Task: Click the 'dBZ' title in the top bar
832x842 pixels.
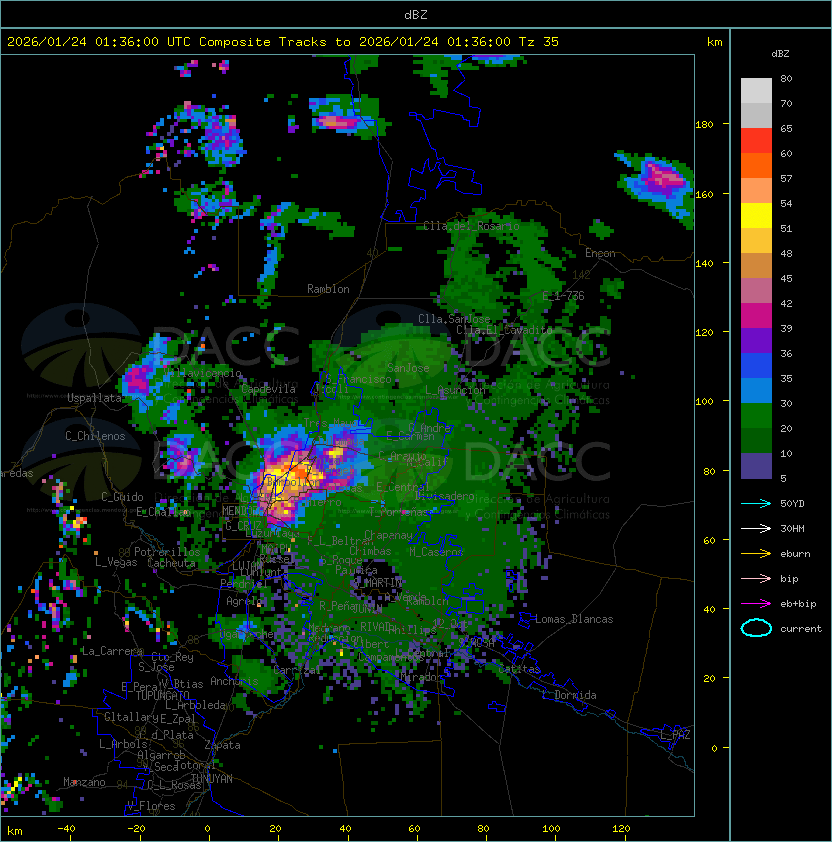Action: click(x=416, y=14)
